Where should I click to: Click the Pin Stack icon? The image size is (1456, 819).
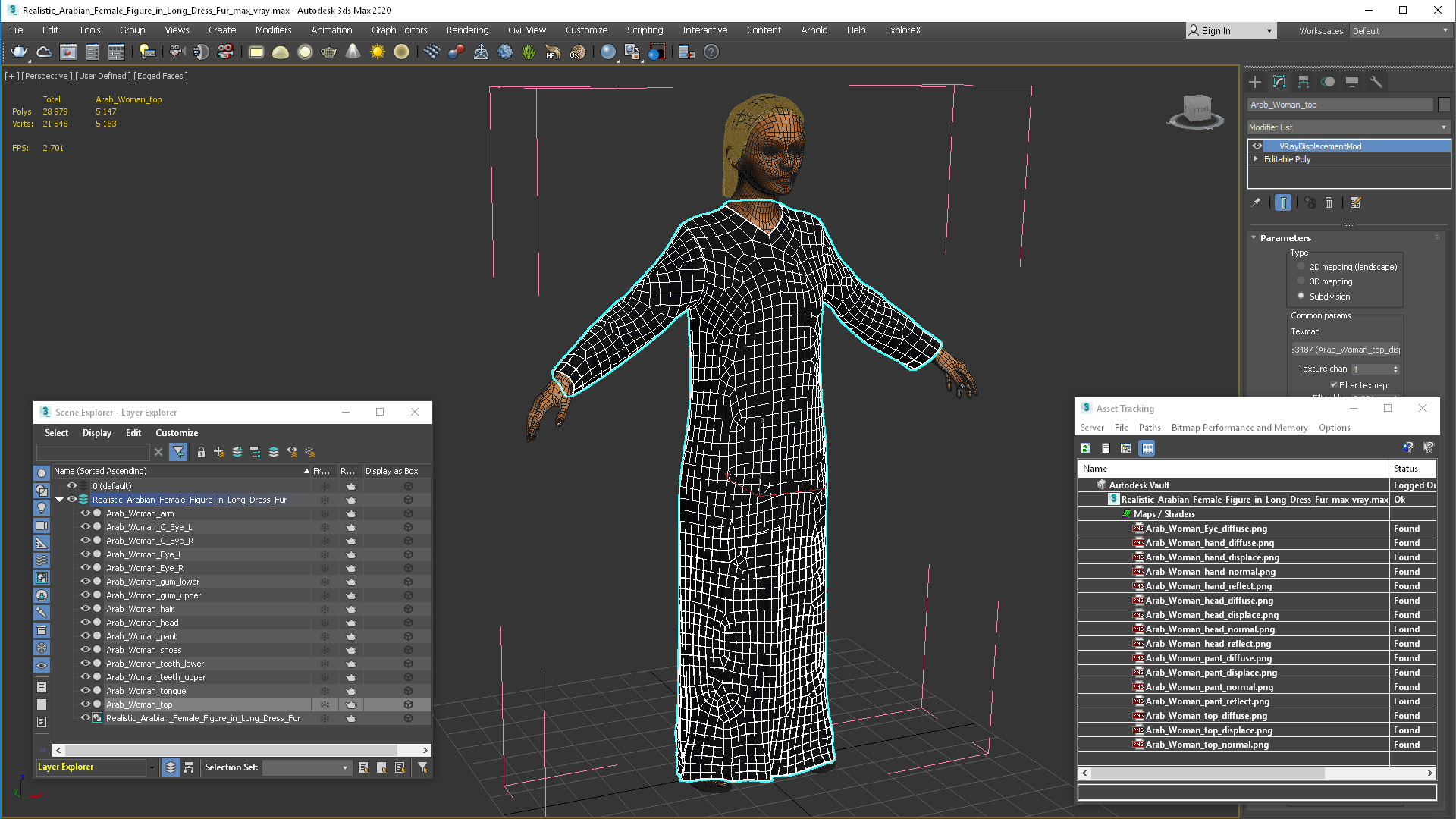tap(1256, 202)
